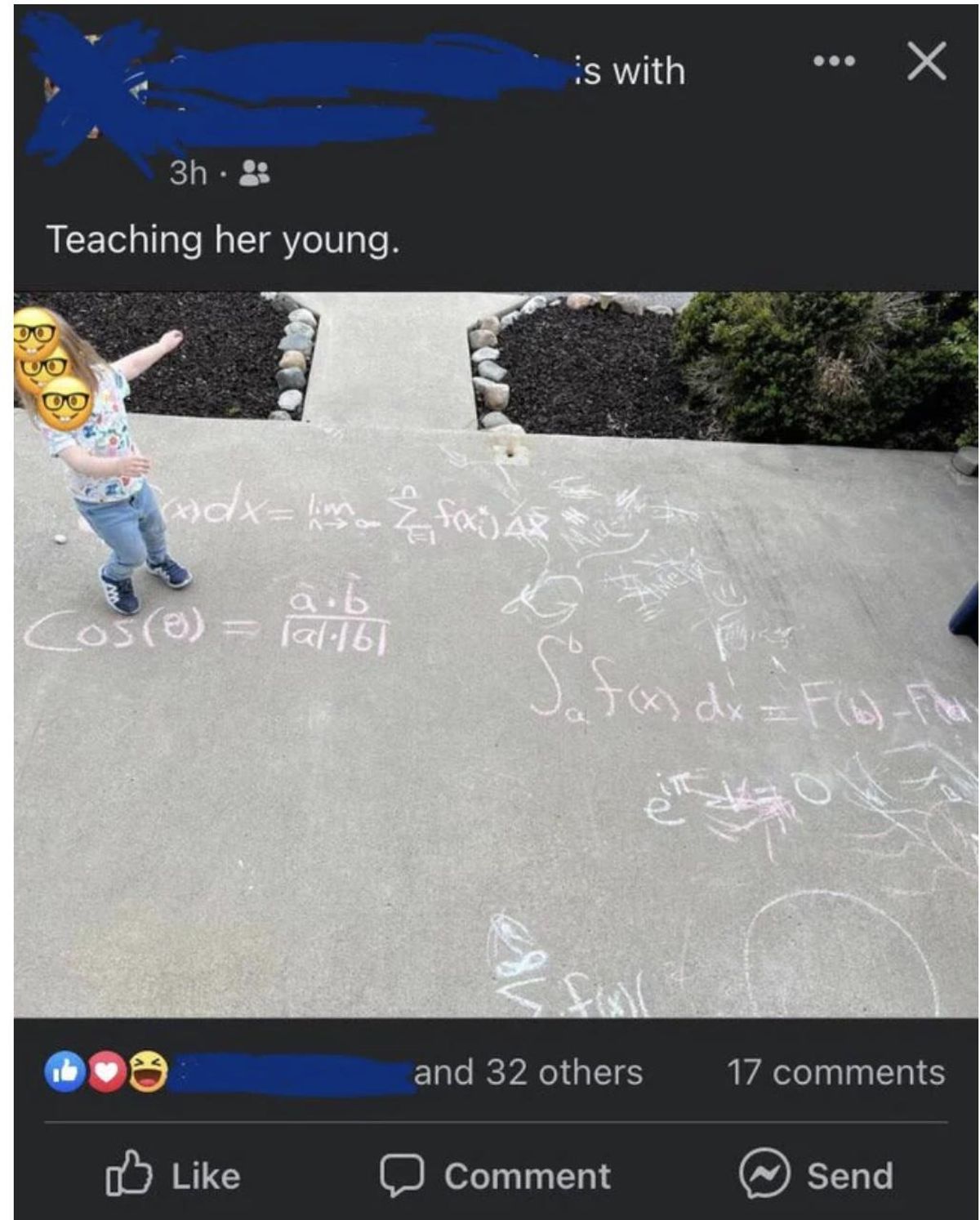Click the 3h timestamp
Image resolution: width=980 pixels, height=1220 pixels.
pyautogui.click(x=188, y=172)
